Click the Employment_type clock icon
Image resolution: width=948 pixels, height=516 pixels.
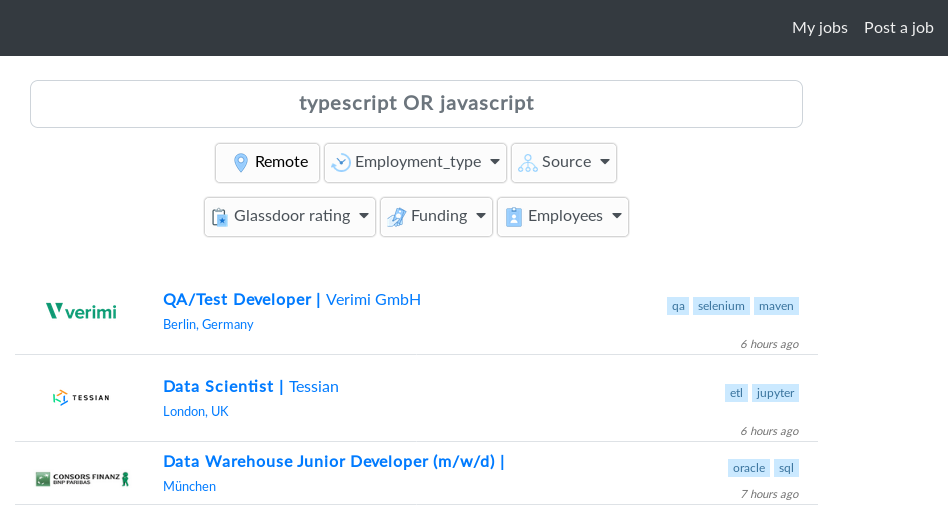[341, 163]
